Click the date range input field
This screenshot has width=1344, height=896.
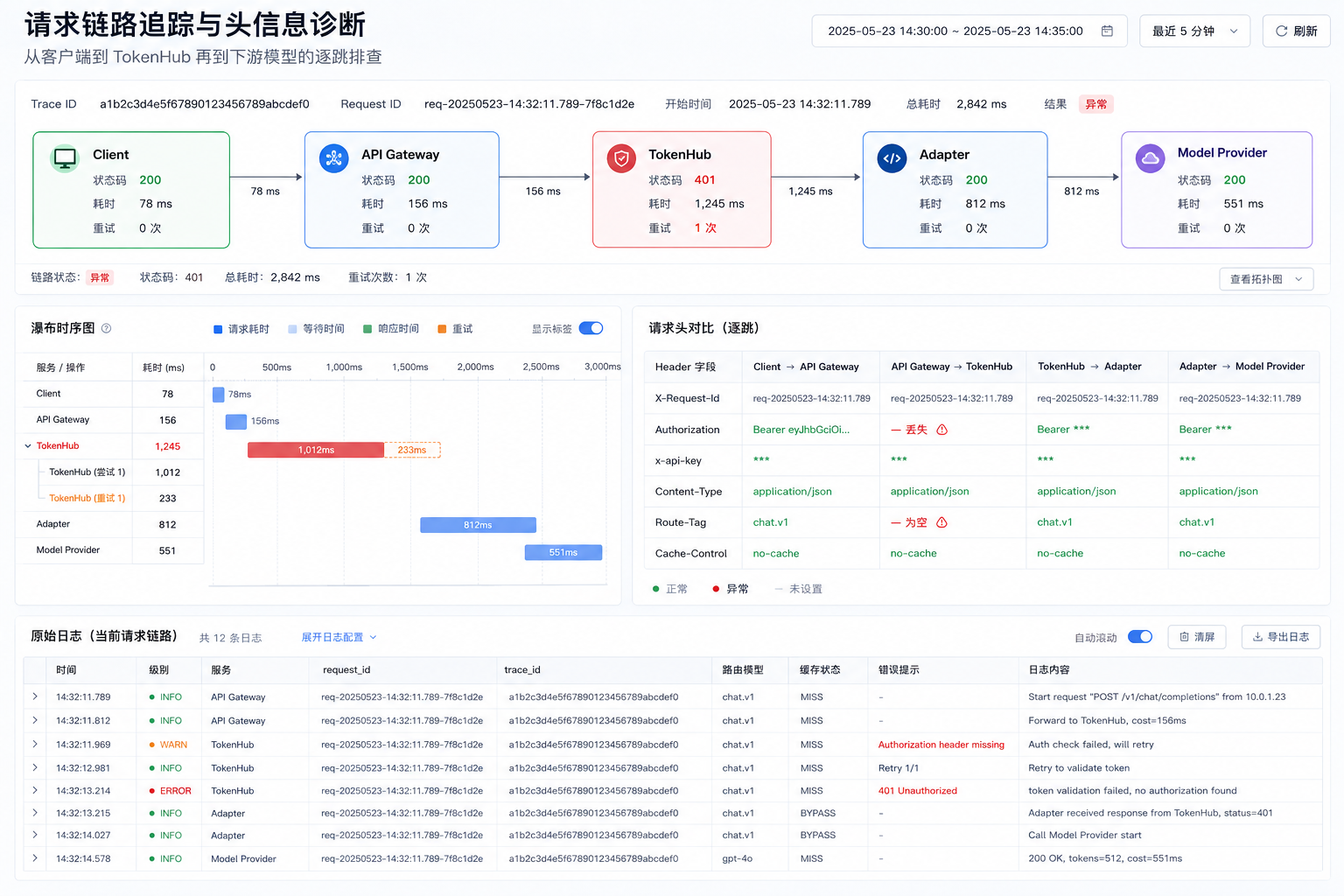click(x=969, y=31)
